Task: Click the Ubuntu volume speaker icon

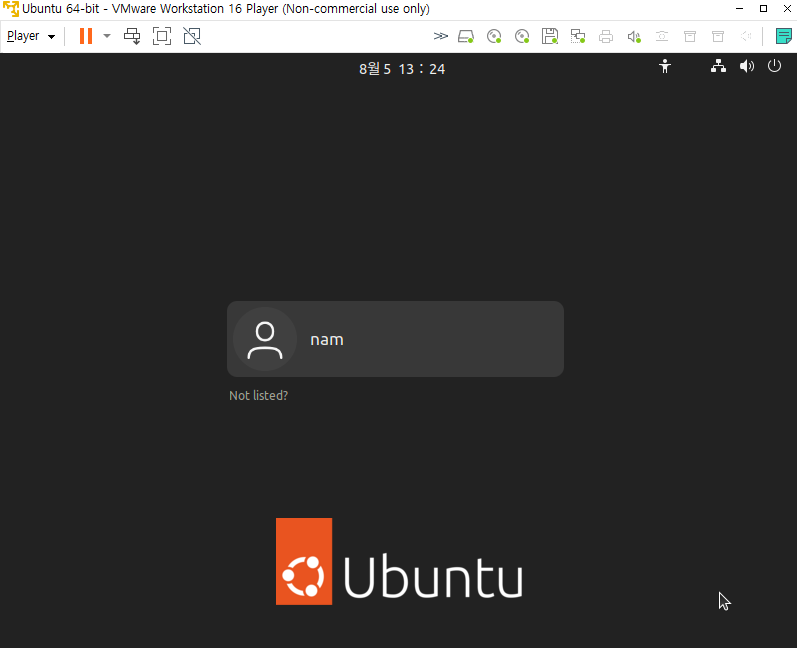Action: coord(747,66)
